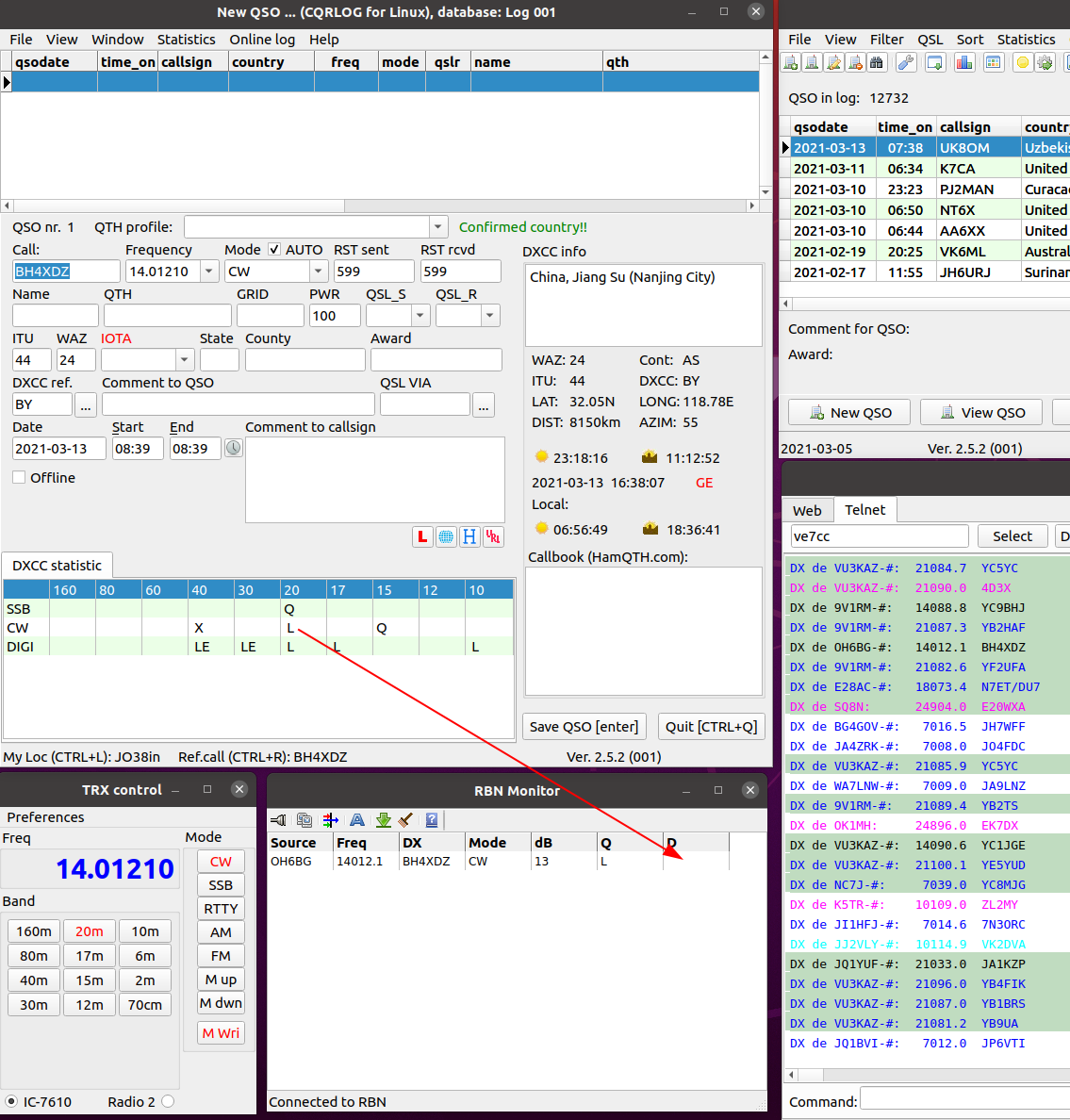1070x1120 pixels.
Task: Click the blue H HamQTH icon button
Action: click(x=469, y=536)
